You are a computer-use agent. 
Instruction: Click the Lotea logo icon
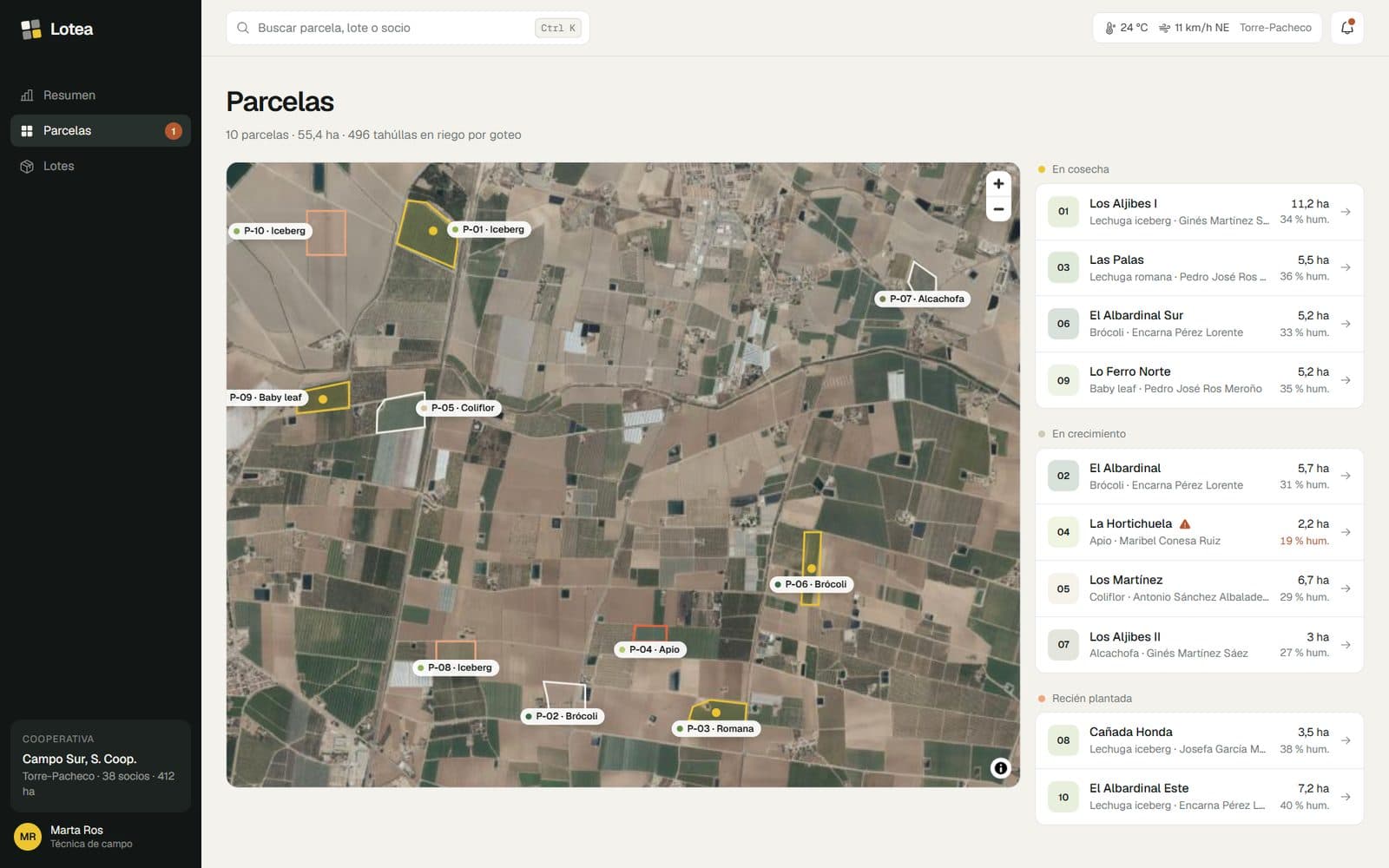(31, 29)
